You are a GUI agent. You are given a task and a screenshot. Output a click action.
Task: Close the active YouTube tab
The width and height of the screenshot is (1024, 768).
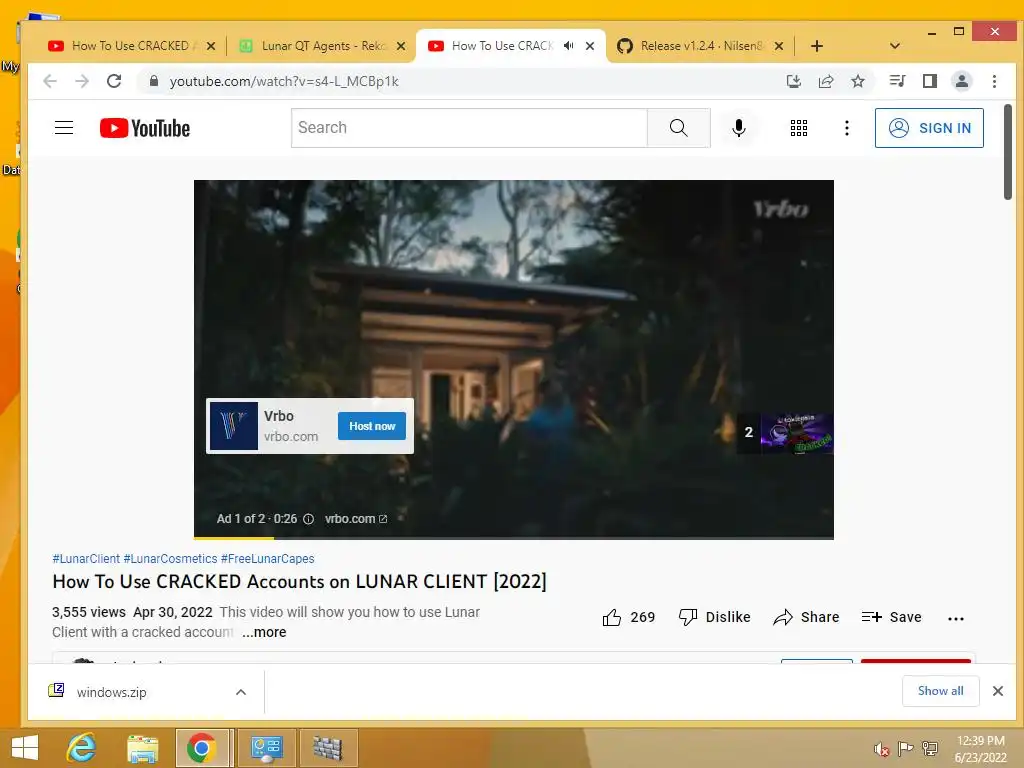[x=590, y=46]
